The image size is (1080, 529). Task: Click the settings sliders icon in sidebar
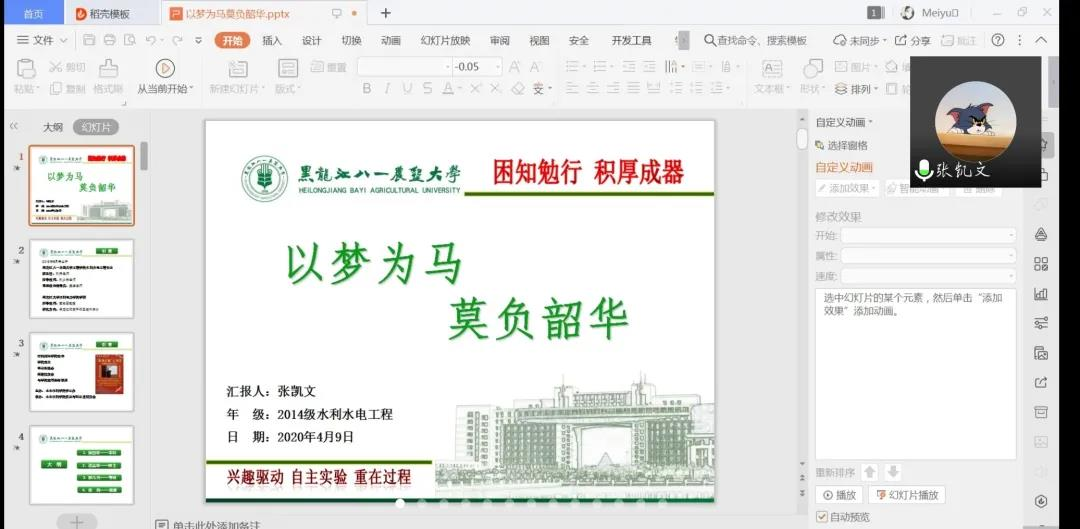click(1041, 323)
